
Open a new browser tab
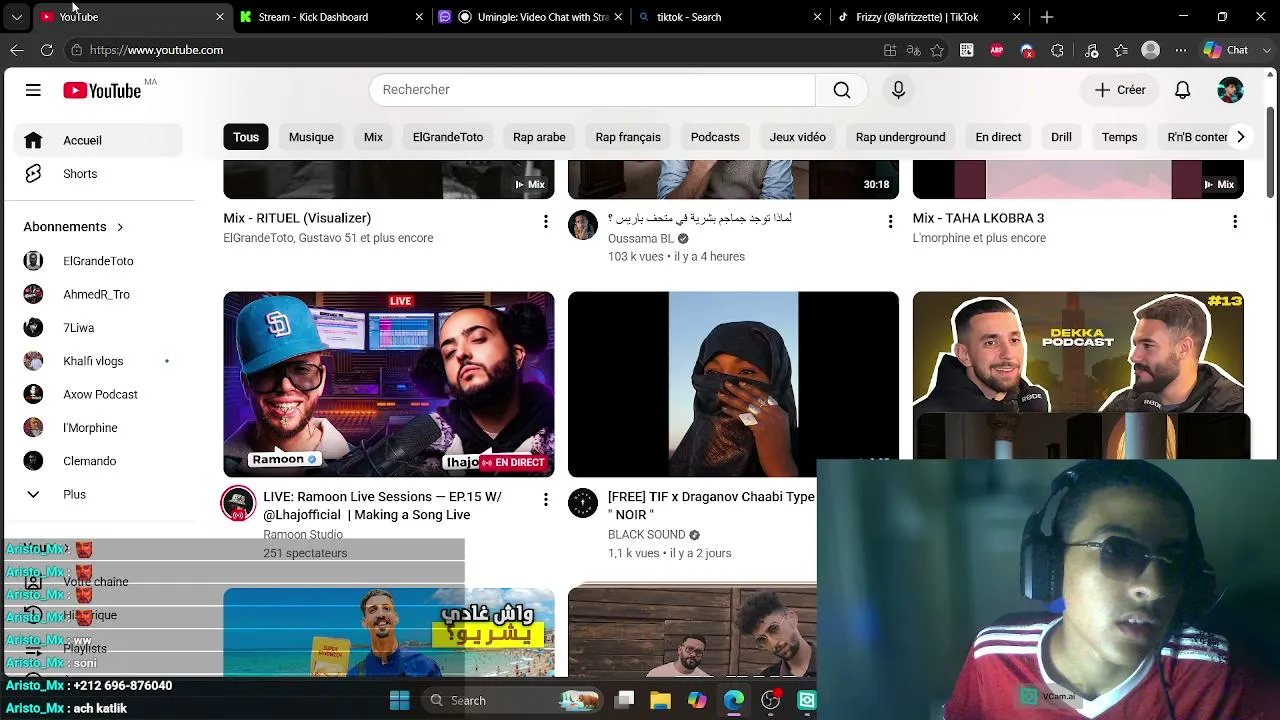click(1046, 17)
